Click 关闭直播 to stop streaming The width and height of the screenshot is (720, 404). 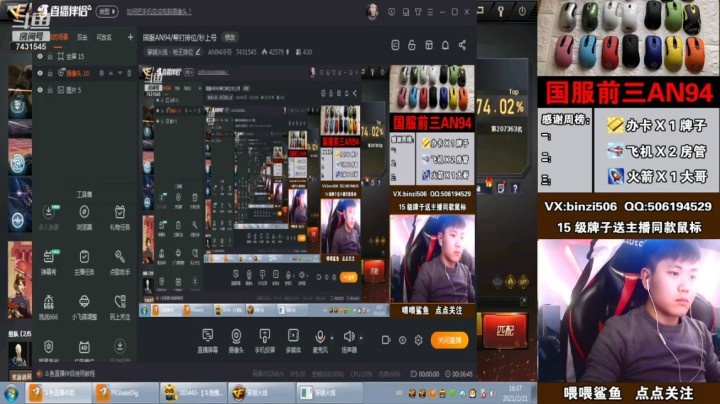coord(450,340)
